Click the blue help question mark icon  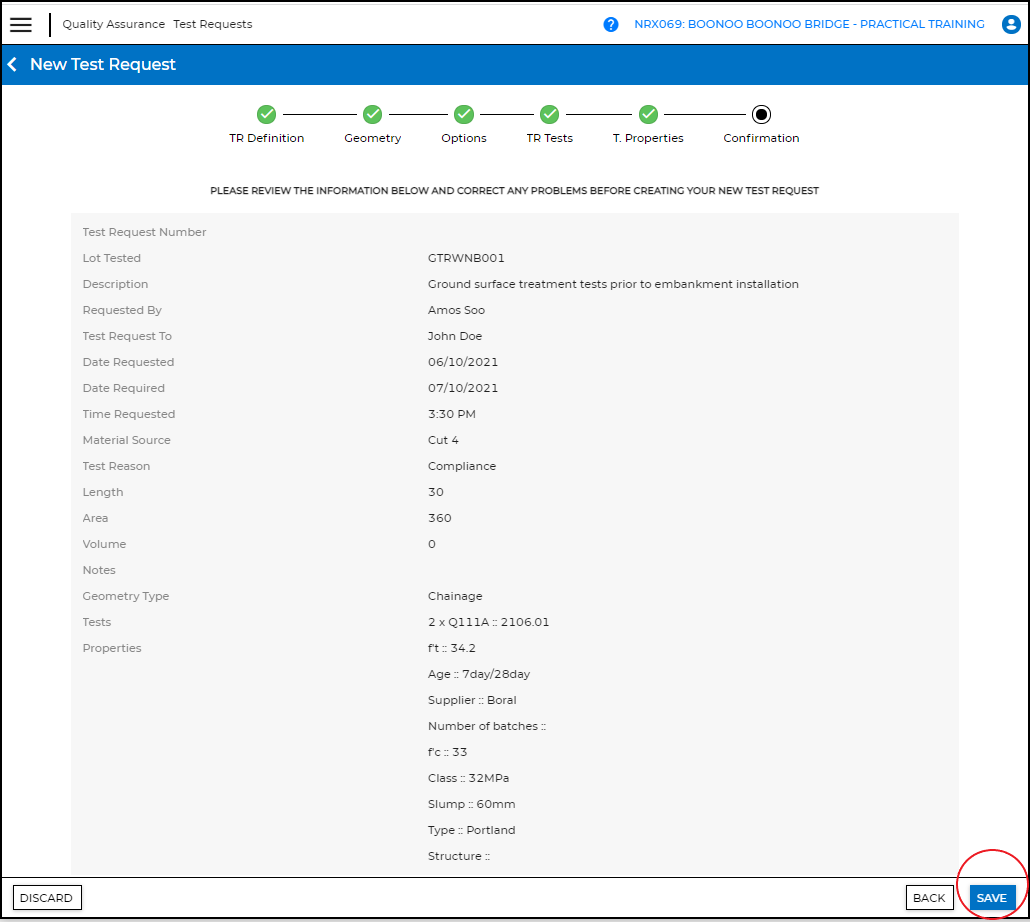point(611,25)
